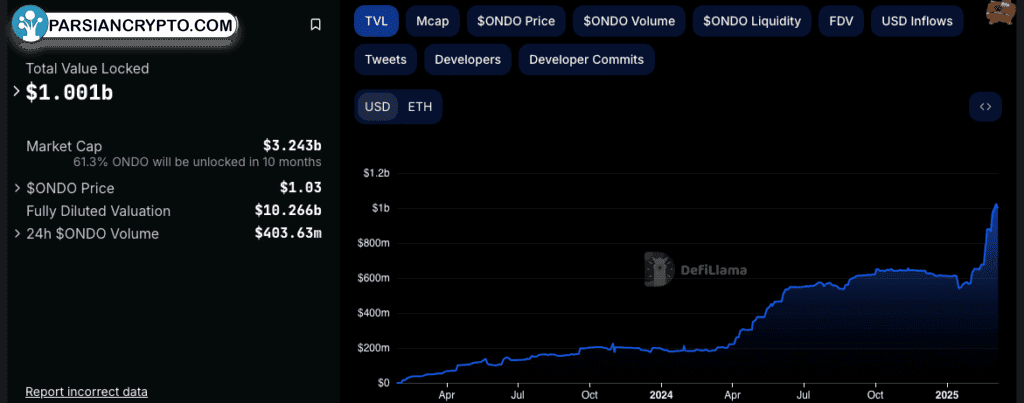
Task: Toggle the Mcap chart metric
Action: tap(432, 21)
